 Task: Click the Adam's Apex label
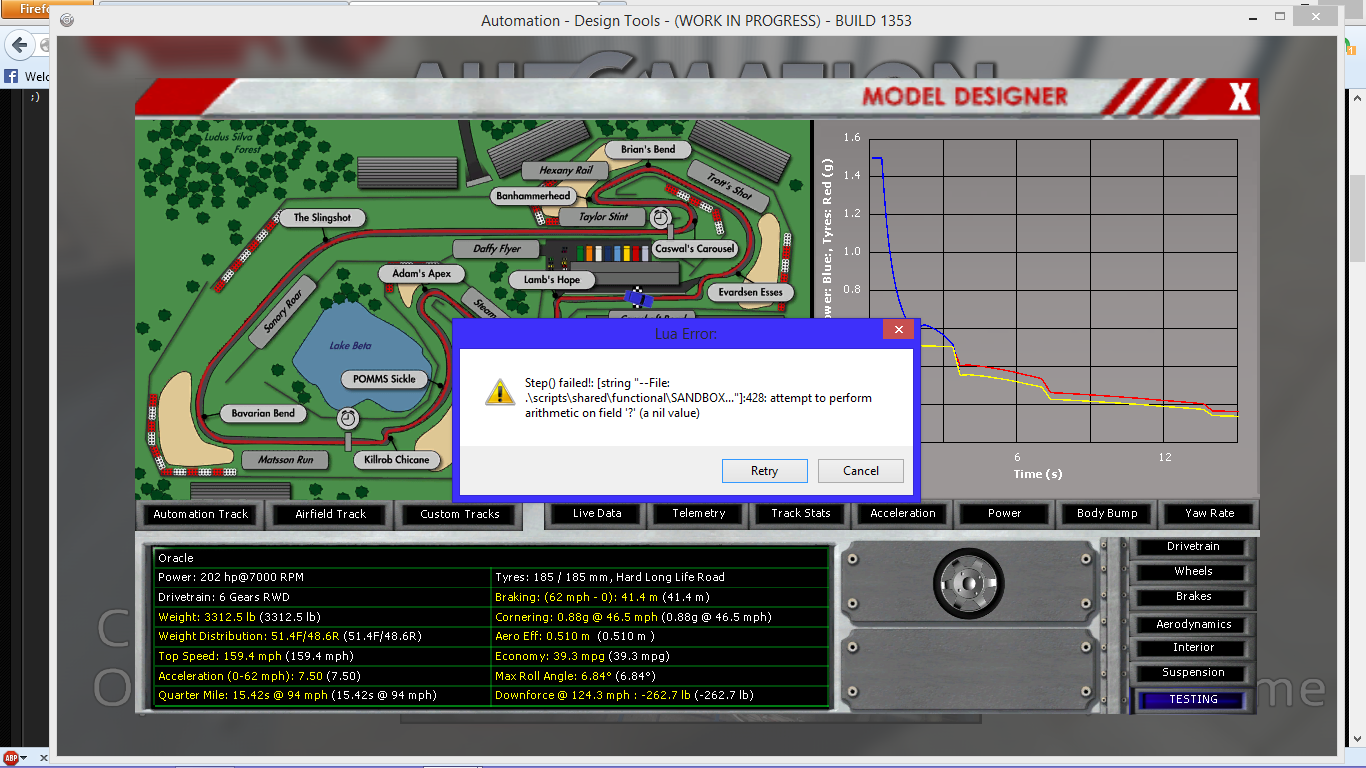tap(421, 274)
